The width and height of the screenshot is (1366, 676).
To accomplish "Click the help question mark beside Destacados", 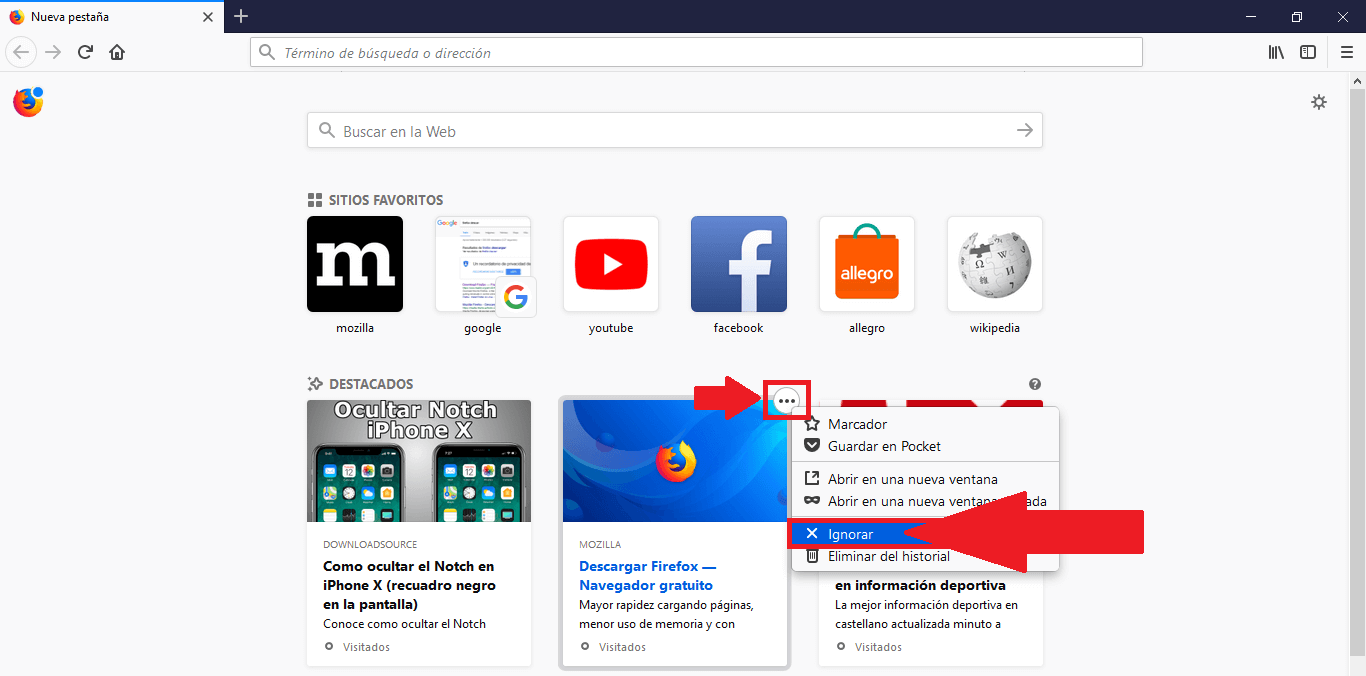I will tap(1035, 384).
